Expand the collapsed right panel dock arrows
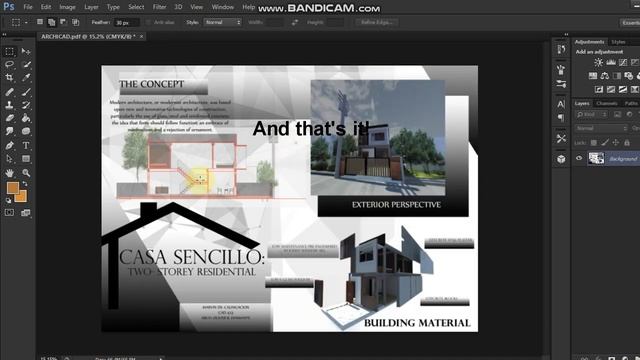The height and width of the screenshot is (360, 640). [x=566, y=34]
